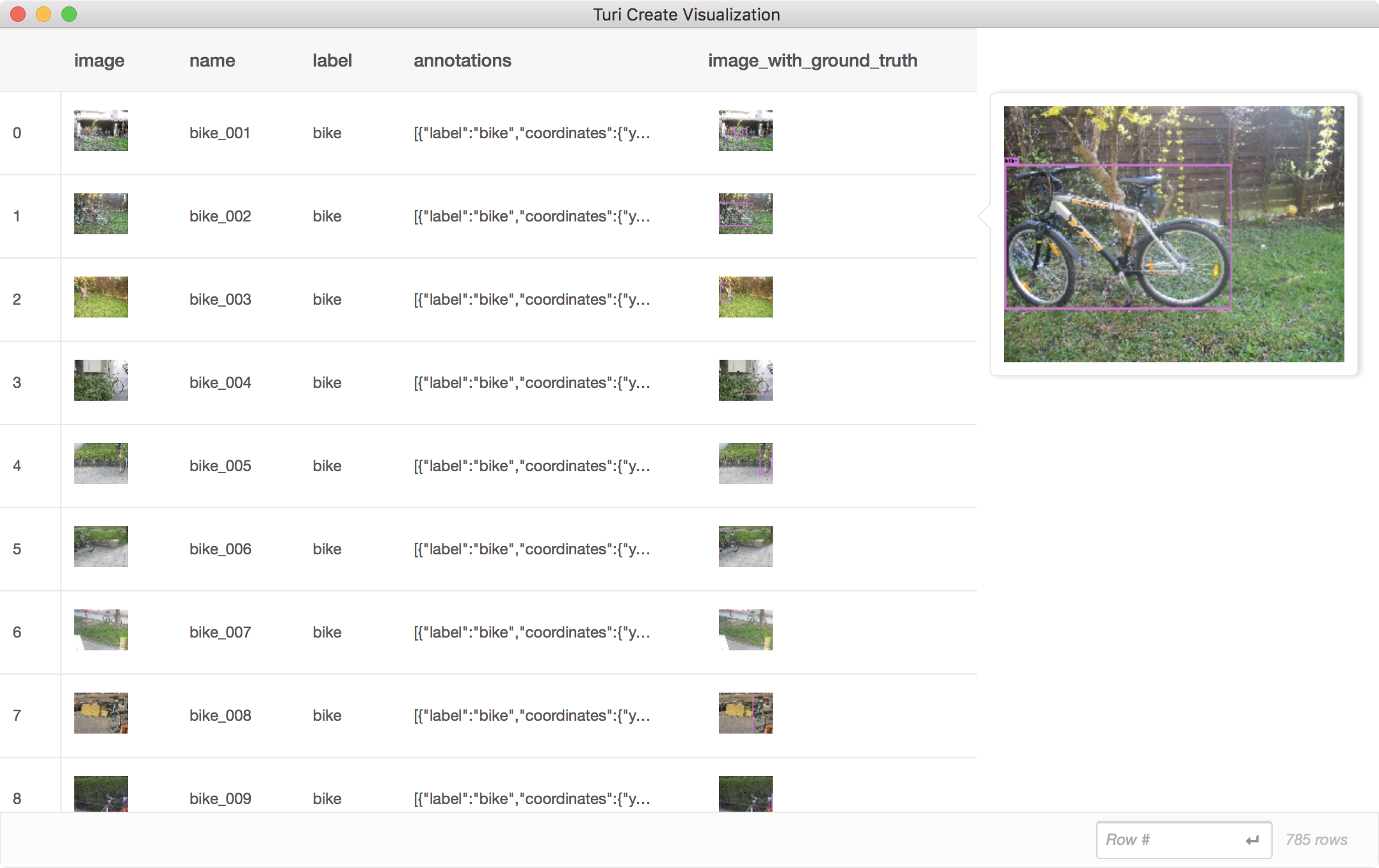Close the Turi Create Visualization window
The width and height of the screenshot is (1379, 868).
pos(18,14)
